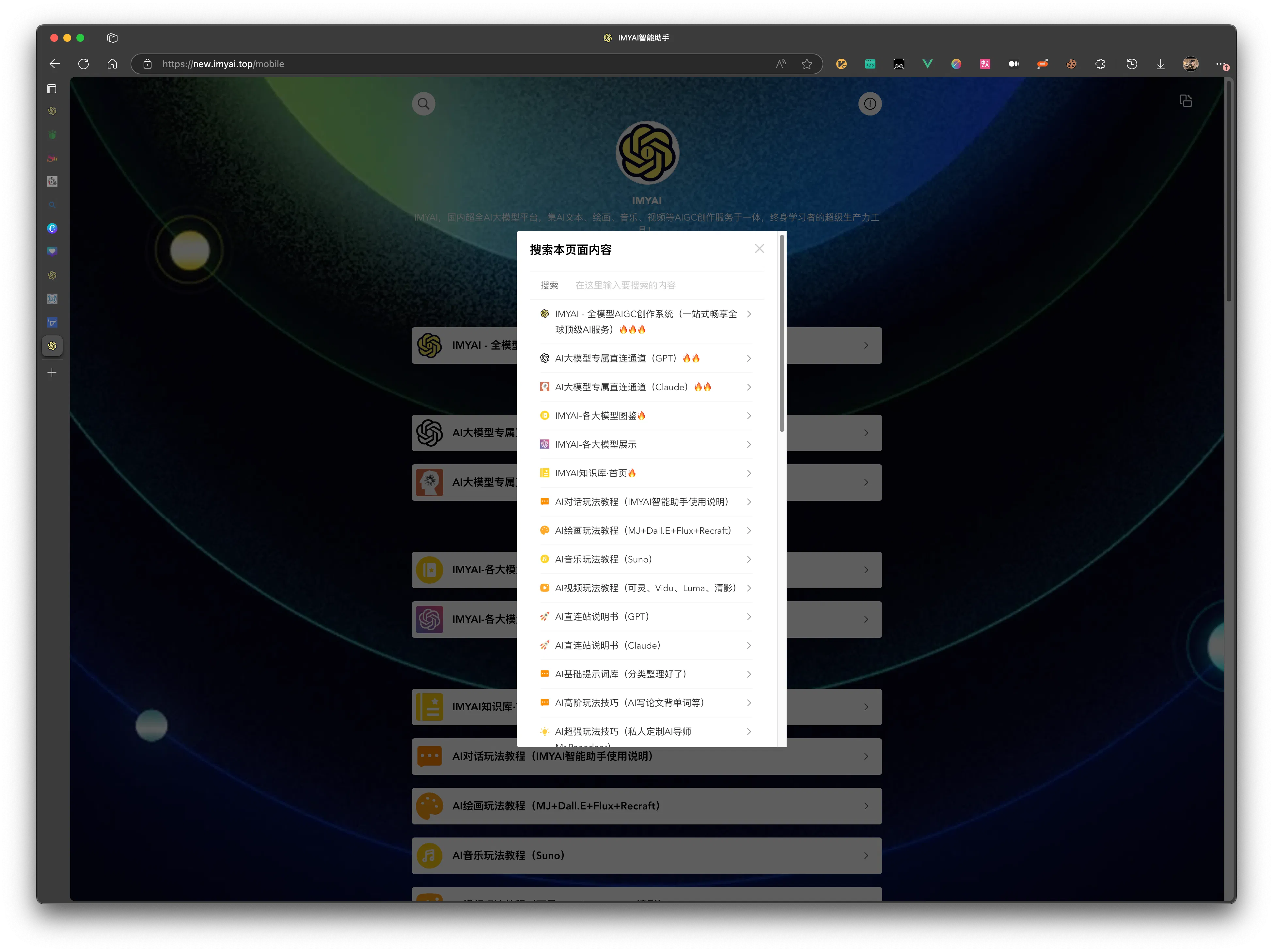Switch to the blue magnifier tab in sidebar
The image size is (1273, 952).
tap(52, 205)
